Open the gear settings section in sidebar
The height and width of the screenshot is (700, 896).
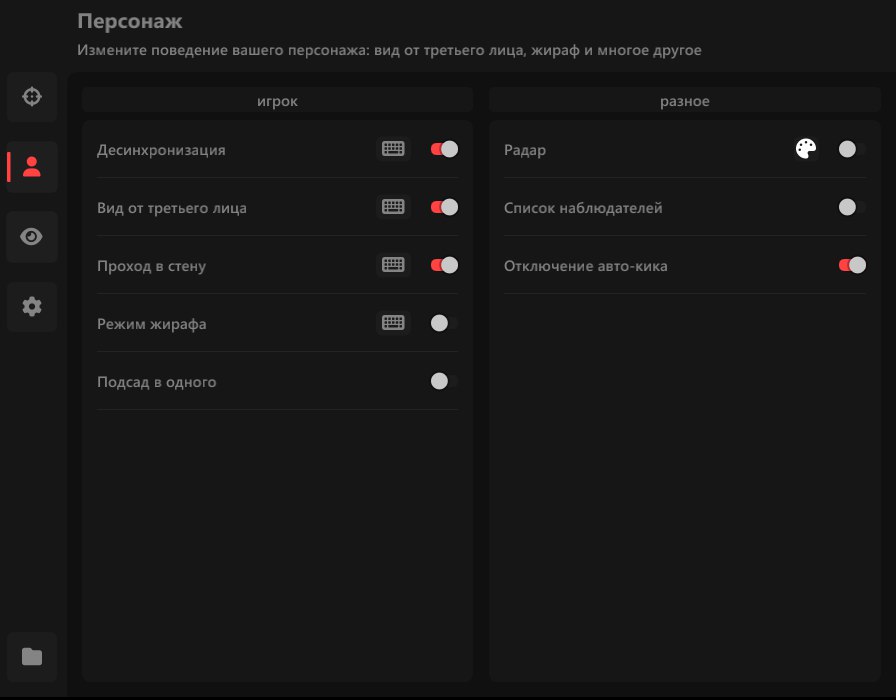(32, 307)
